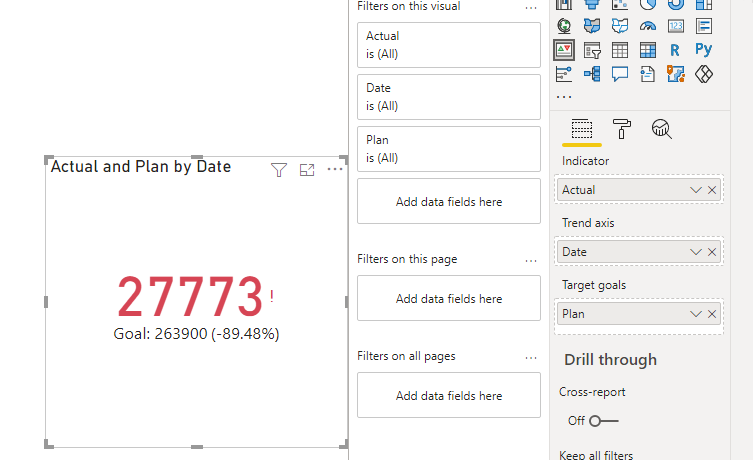Select the Slicer visualization

point(592,49)
